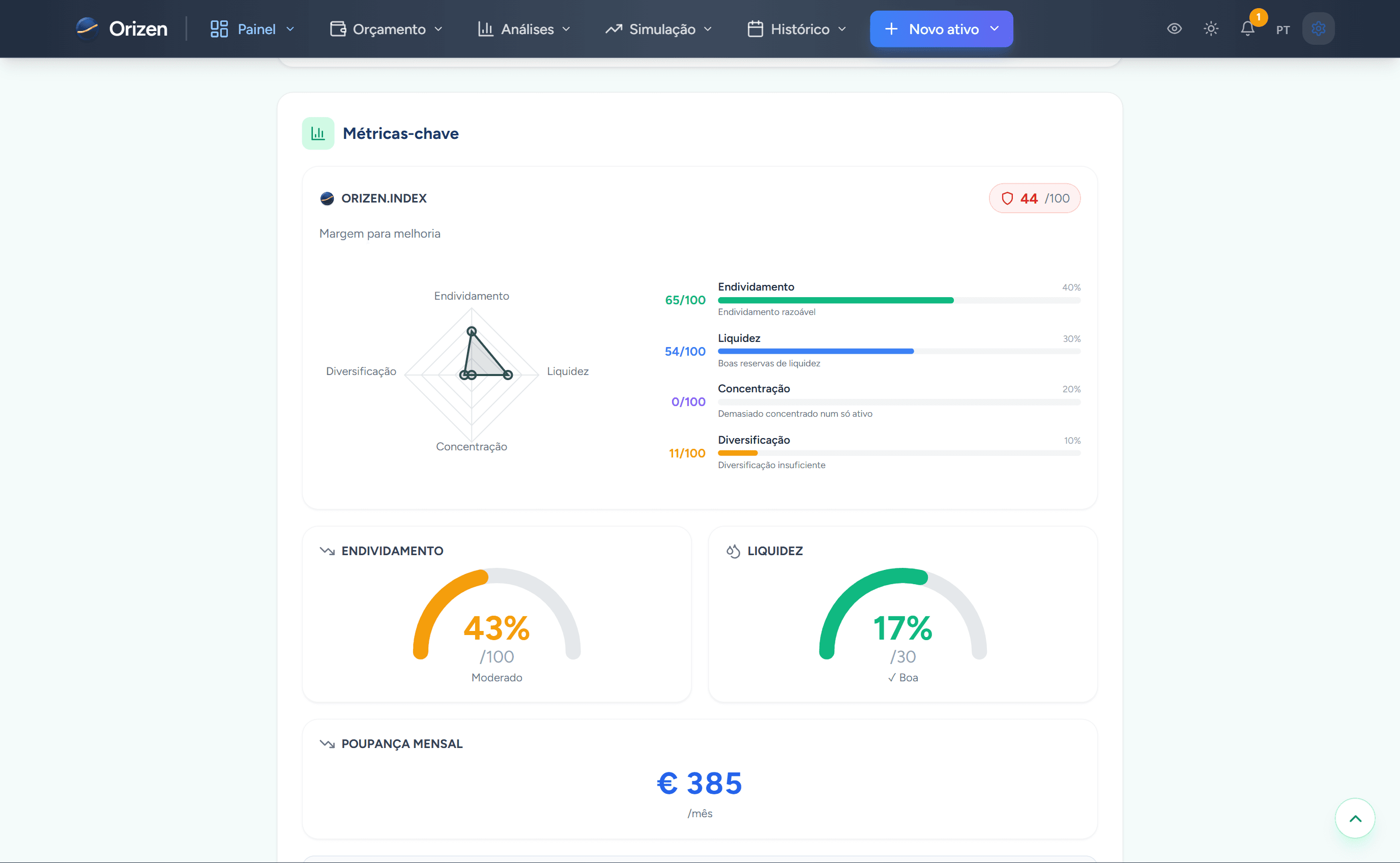The image size is (1400, 863).
Task: Switch language via PT toggle
Action: (1282, 30)
